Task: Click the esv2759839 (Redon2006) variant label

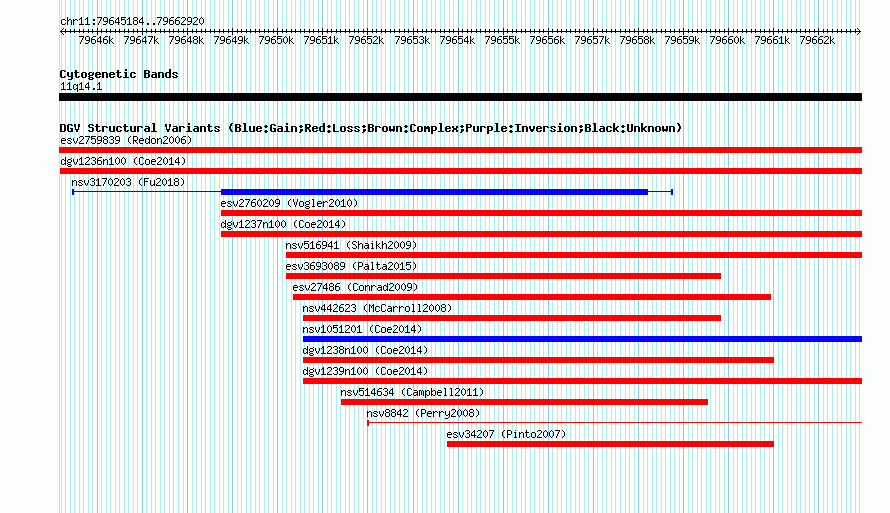Action: click(x=126, y=140)
